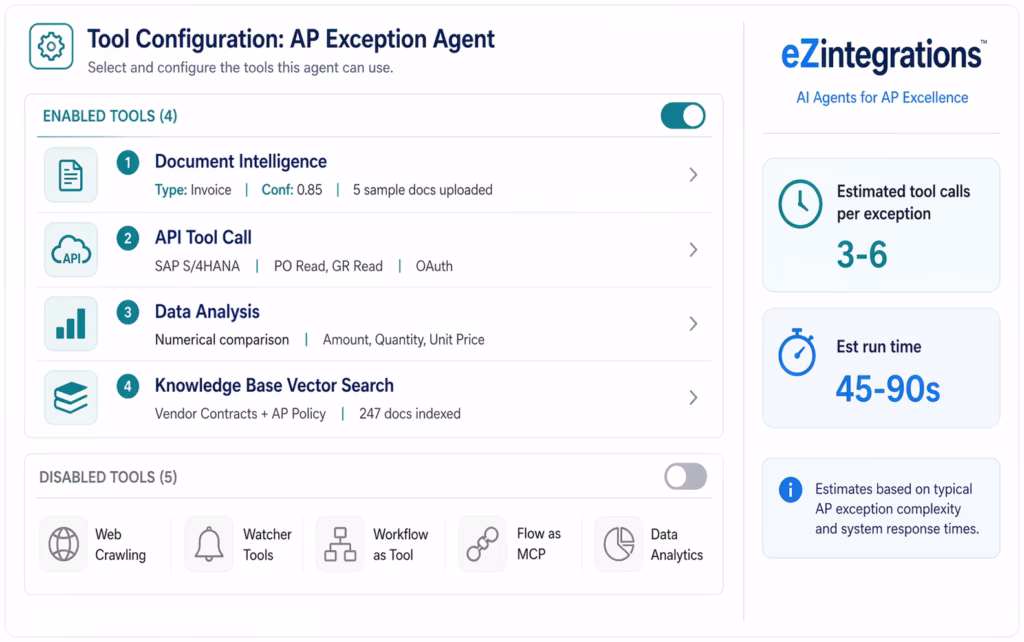
Task: Click the Document Intelligence document icon
Action: click(x=71, y=175)
